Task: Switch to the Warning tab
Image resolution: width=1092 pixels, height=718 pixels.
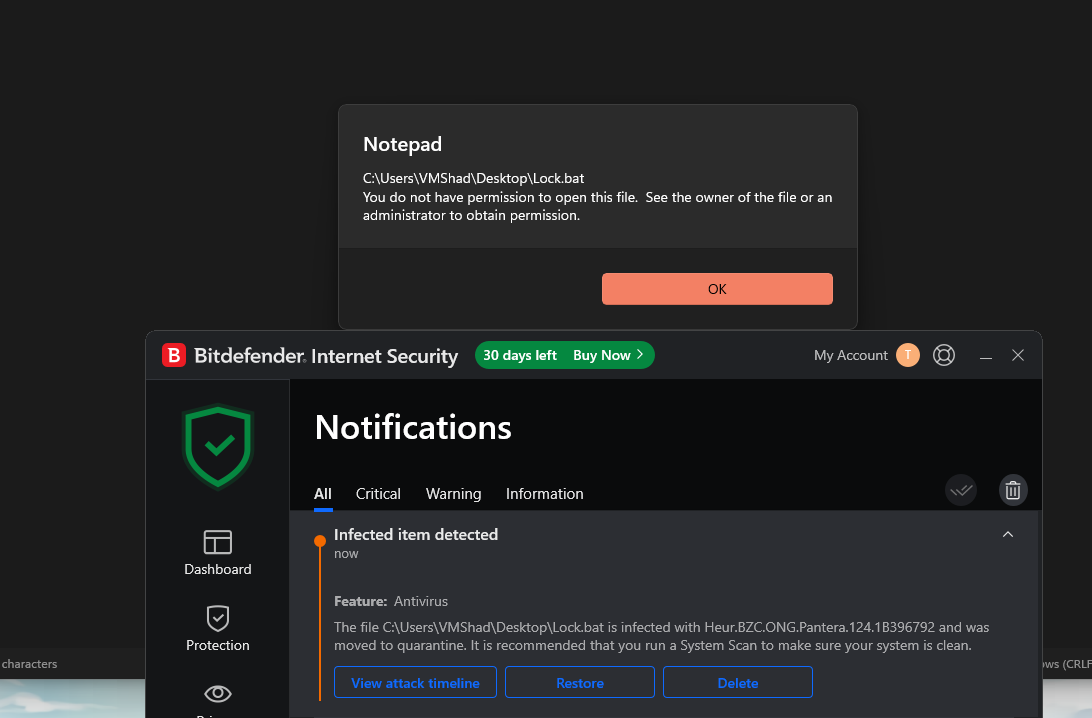Action: click(x=453, y=494)
